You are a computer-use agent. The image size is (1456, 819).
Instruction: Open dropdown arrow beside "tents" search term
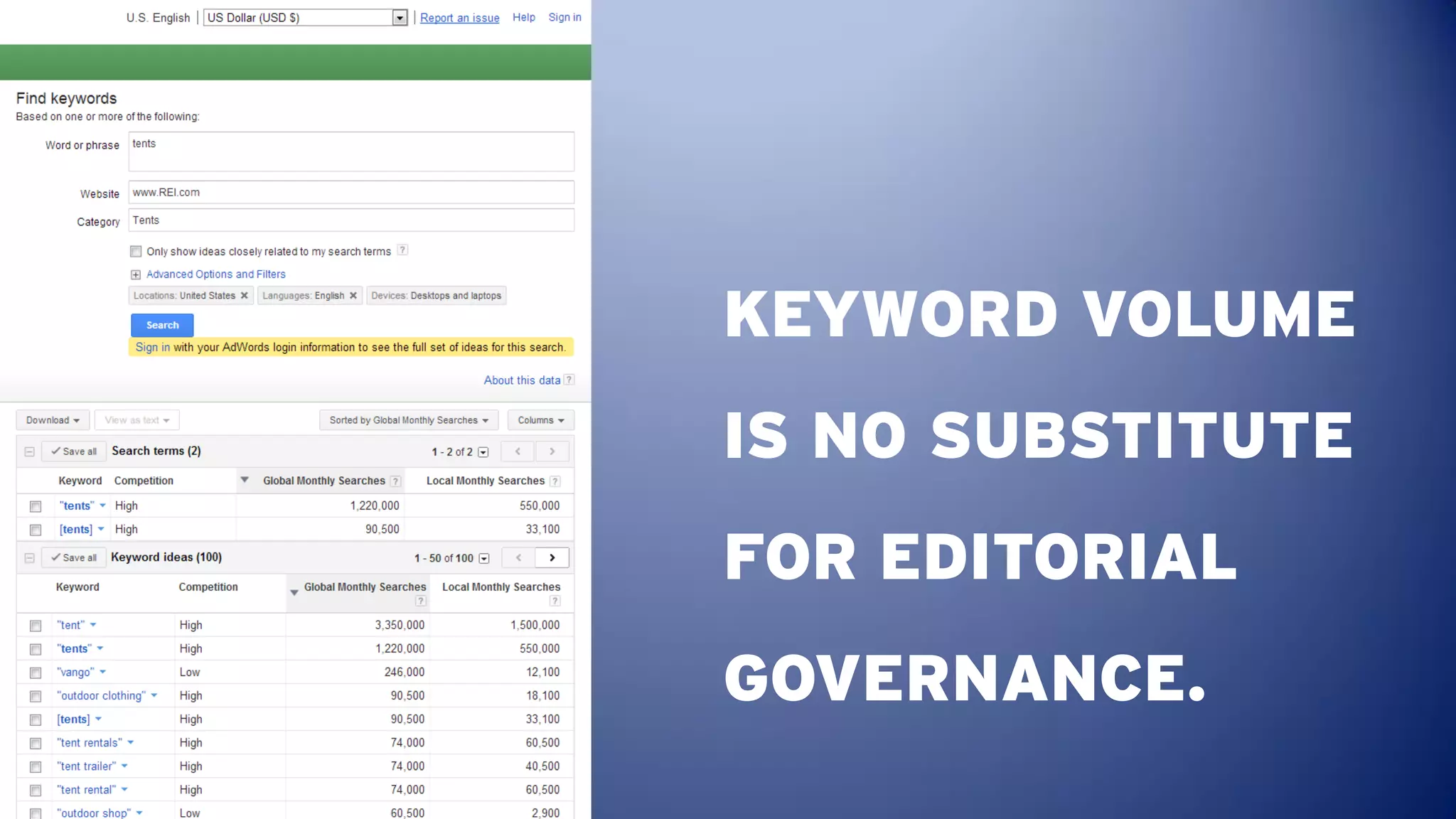pyautogui.click(x=102, y=505)
